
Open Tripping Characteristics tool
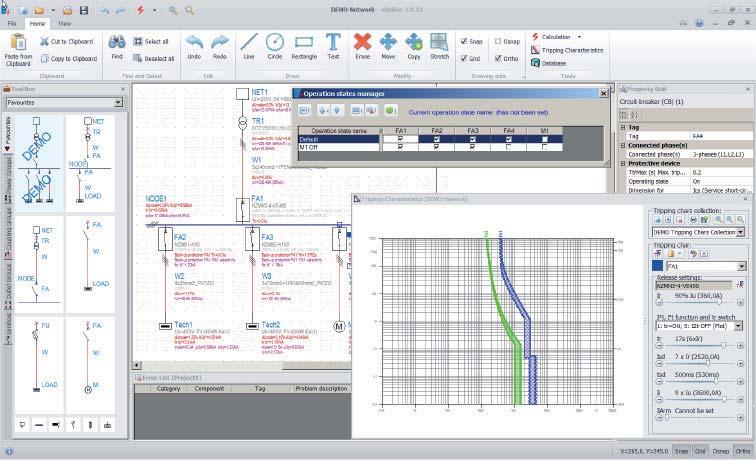[567, 50]
